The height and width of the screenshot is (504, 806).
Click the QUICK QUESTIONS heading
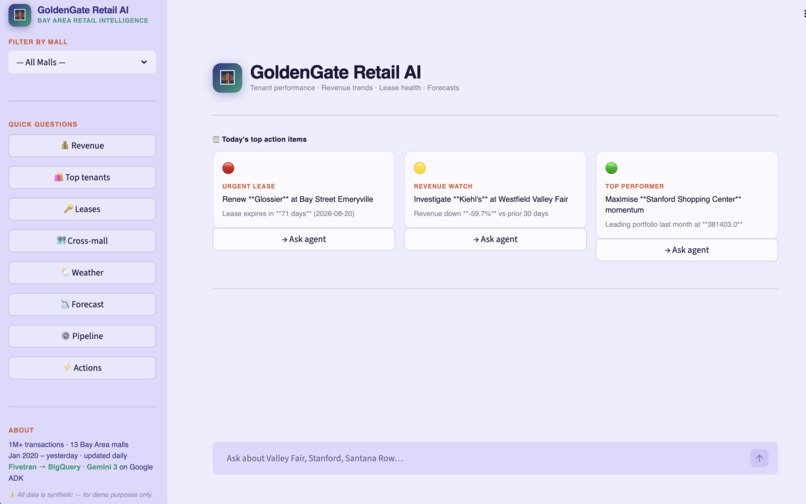click(43, 124)
